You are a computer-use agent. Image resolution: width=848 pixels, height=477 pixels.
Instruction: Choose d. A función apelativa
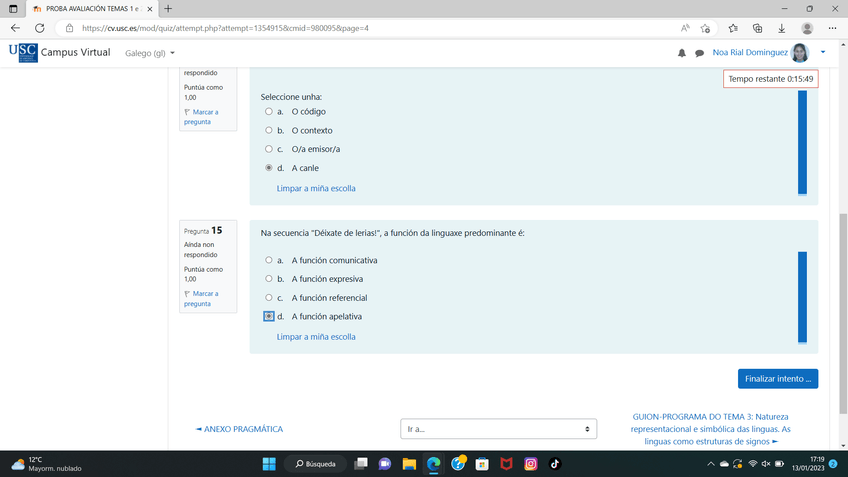(269, 316)
